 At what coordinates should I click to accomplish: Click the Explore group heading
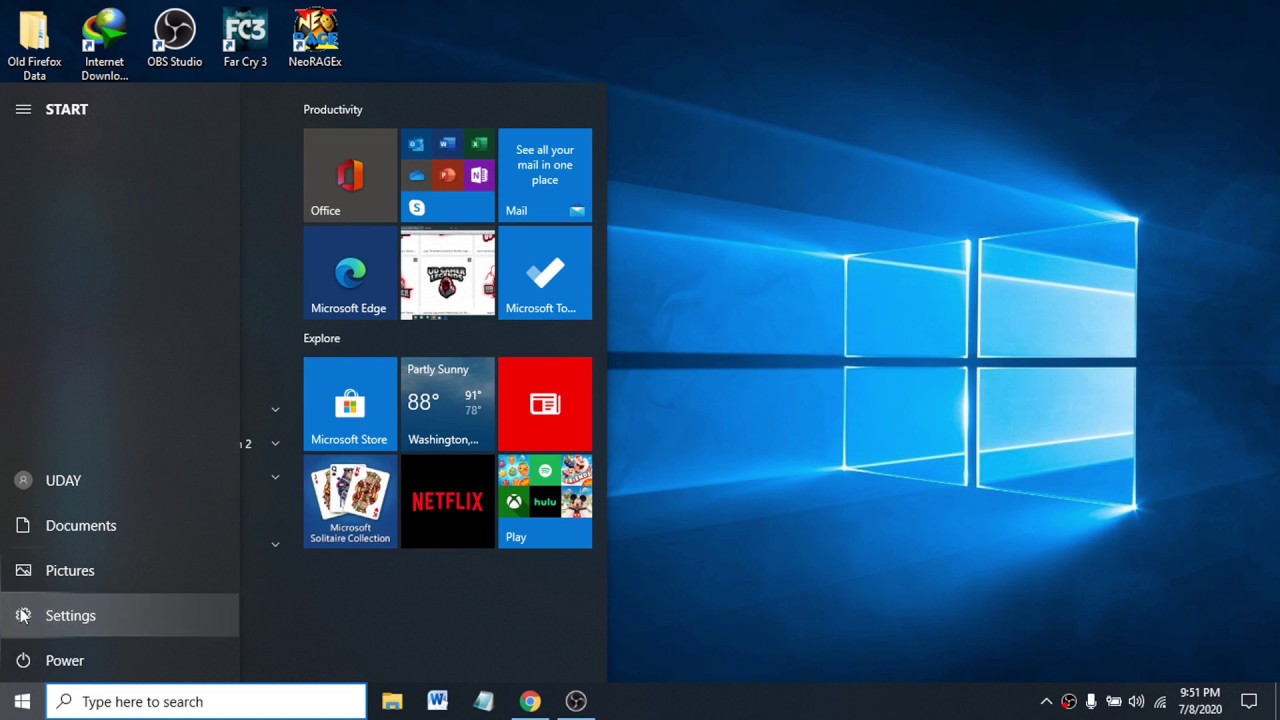pyautogui.click(x=322, y=339)
